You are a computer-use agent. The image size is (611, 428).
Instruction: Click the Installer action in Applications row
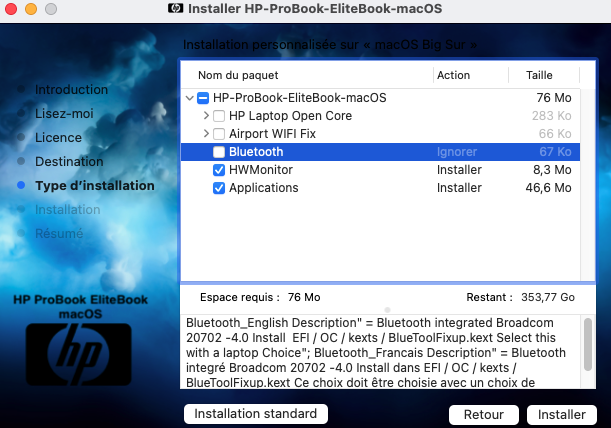[459, 187]
